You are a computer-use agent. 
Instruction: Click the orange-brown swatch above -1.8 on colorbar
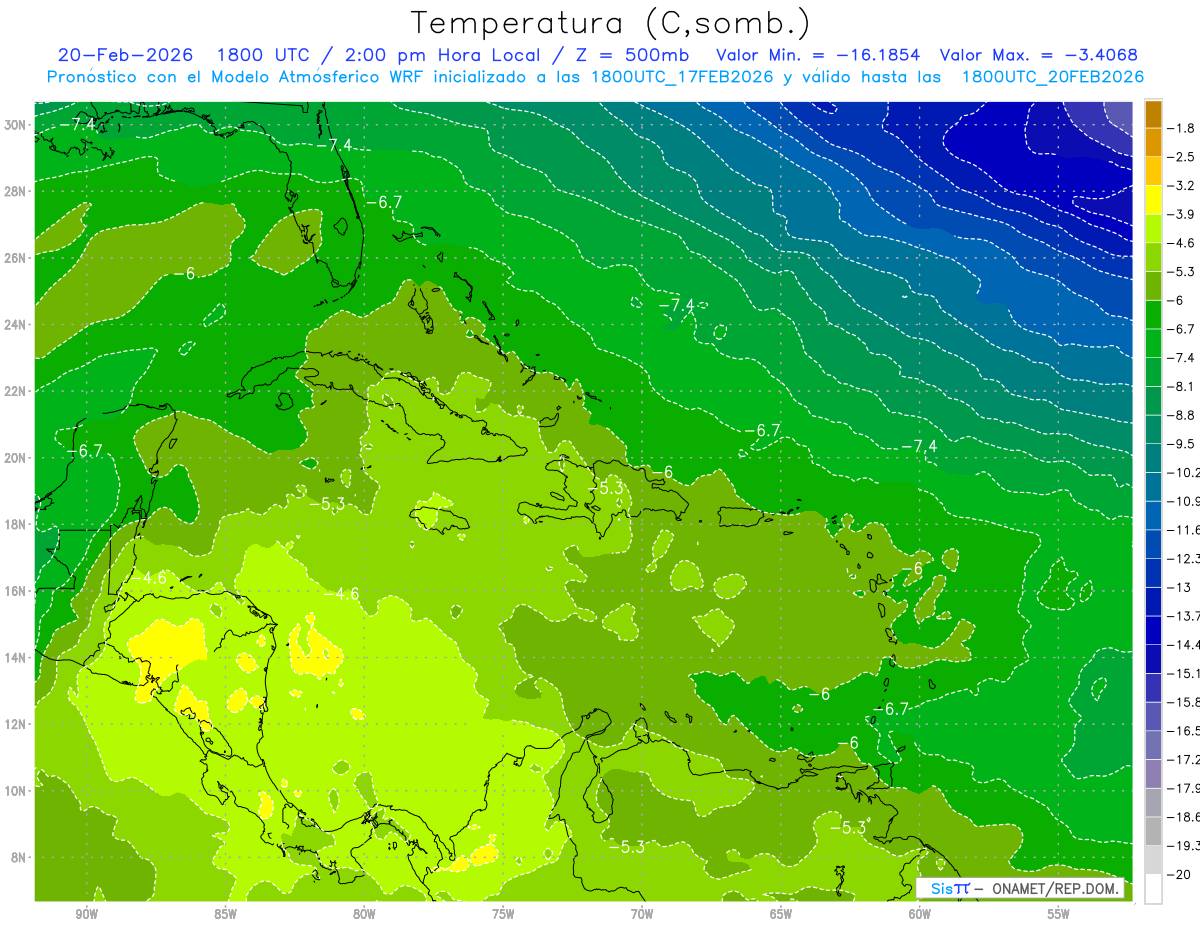[x=1153, y=114]
